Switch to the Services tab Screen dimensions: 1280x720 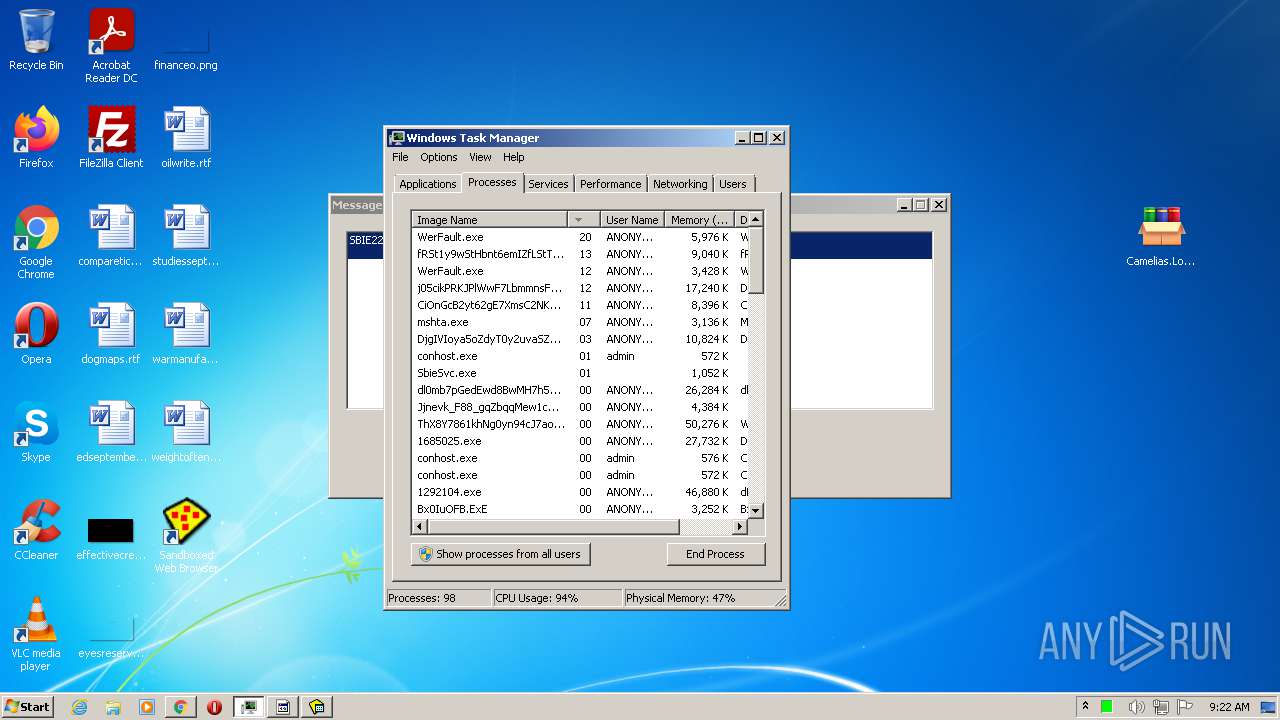pyautogui.click(x=548, y=184)
